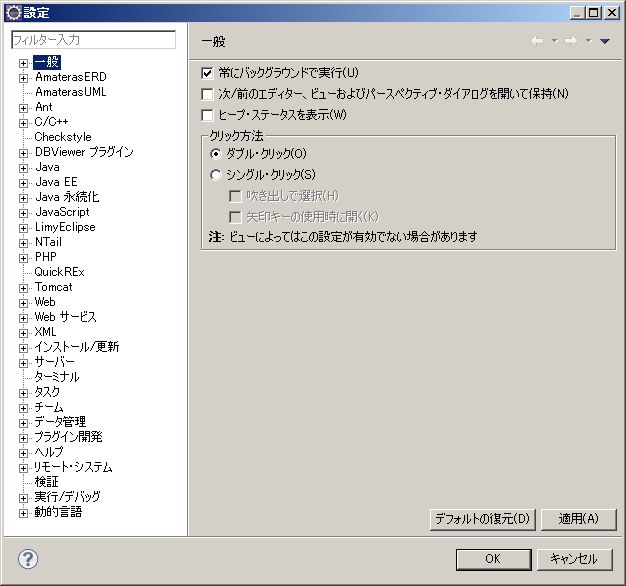The image size is (626, 586).
Task: Select タスク in the tree
Action: [47, 392]
